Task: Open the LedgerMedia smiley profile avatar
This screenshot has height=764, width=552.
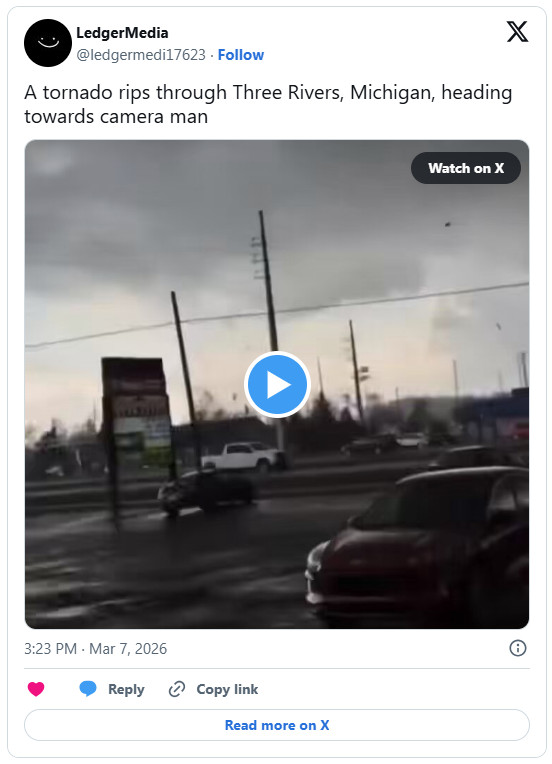Action: 48,43
